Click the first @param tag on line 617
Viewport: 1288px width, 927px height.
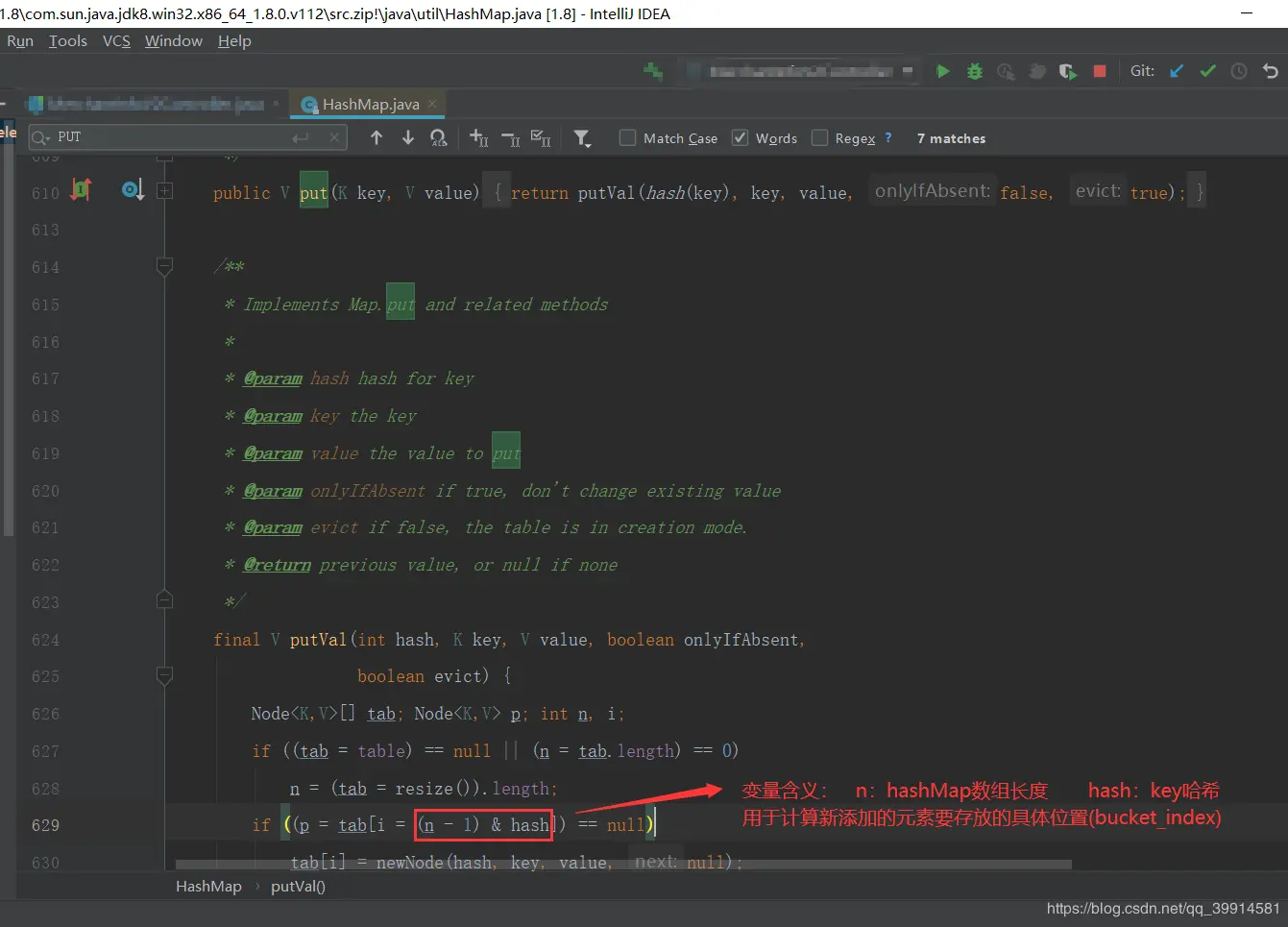coord(273,378)
